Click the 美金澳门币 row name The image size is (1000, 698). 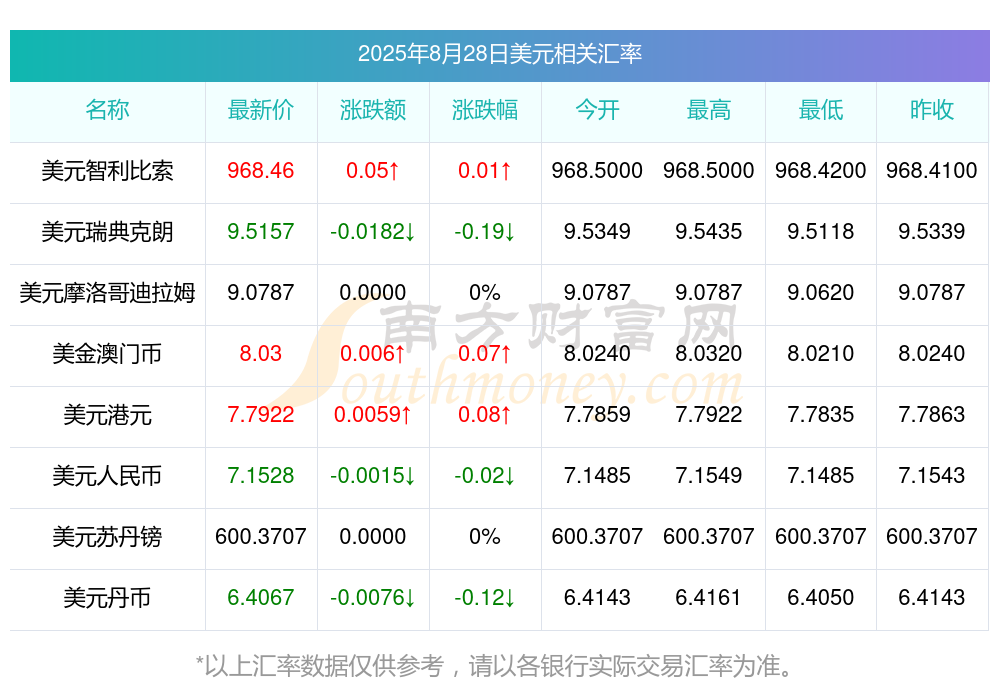coord(107,353)
